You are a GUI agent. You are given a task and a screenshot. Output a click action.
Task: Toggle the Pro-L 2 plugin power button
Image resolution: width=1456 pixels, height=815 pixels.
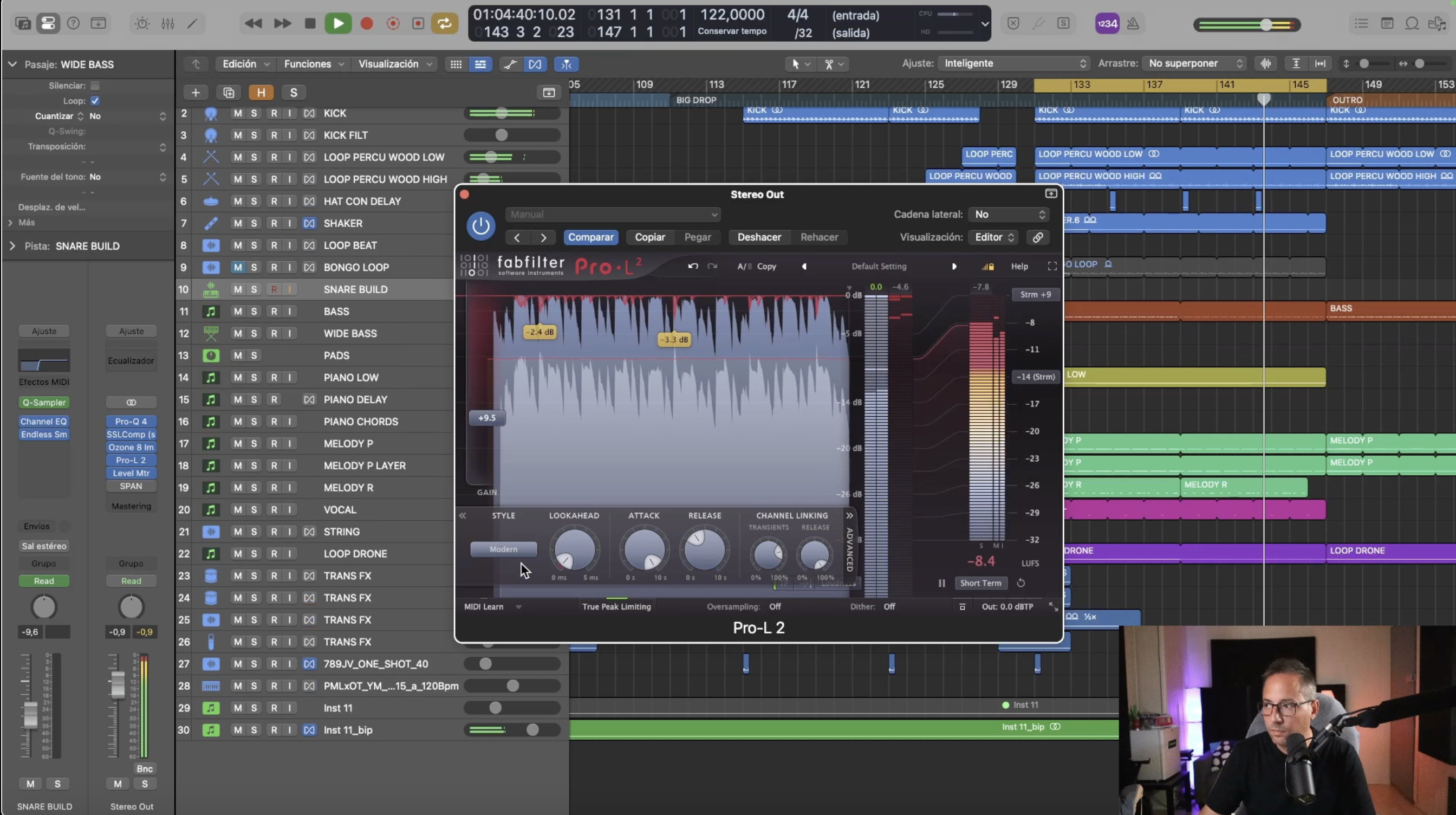480,225
